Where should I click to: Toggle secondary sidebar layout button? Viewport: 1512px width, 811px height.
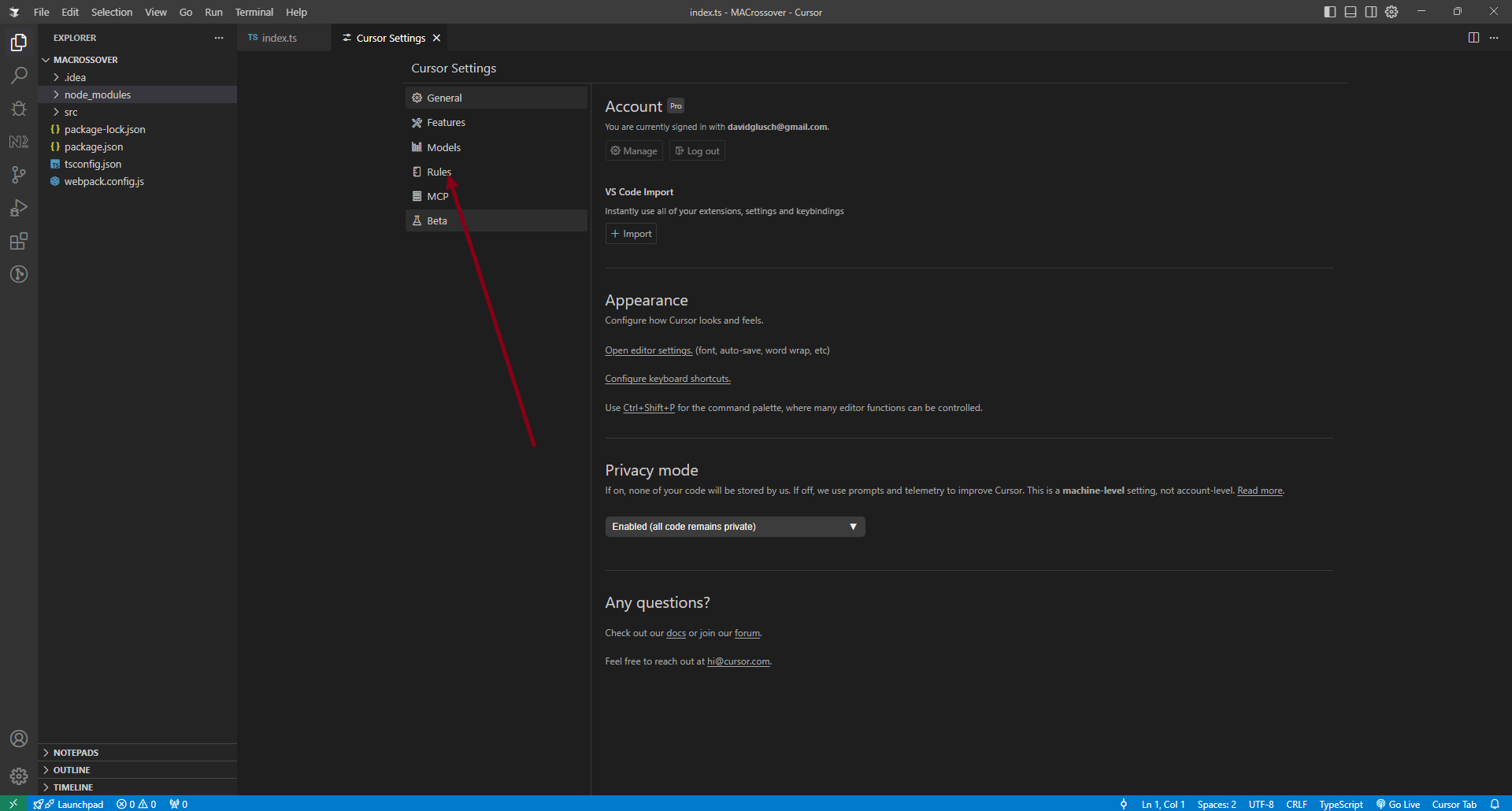point(1371,12)
